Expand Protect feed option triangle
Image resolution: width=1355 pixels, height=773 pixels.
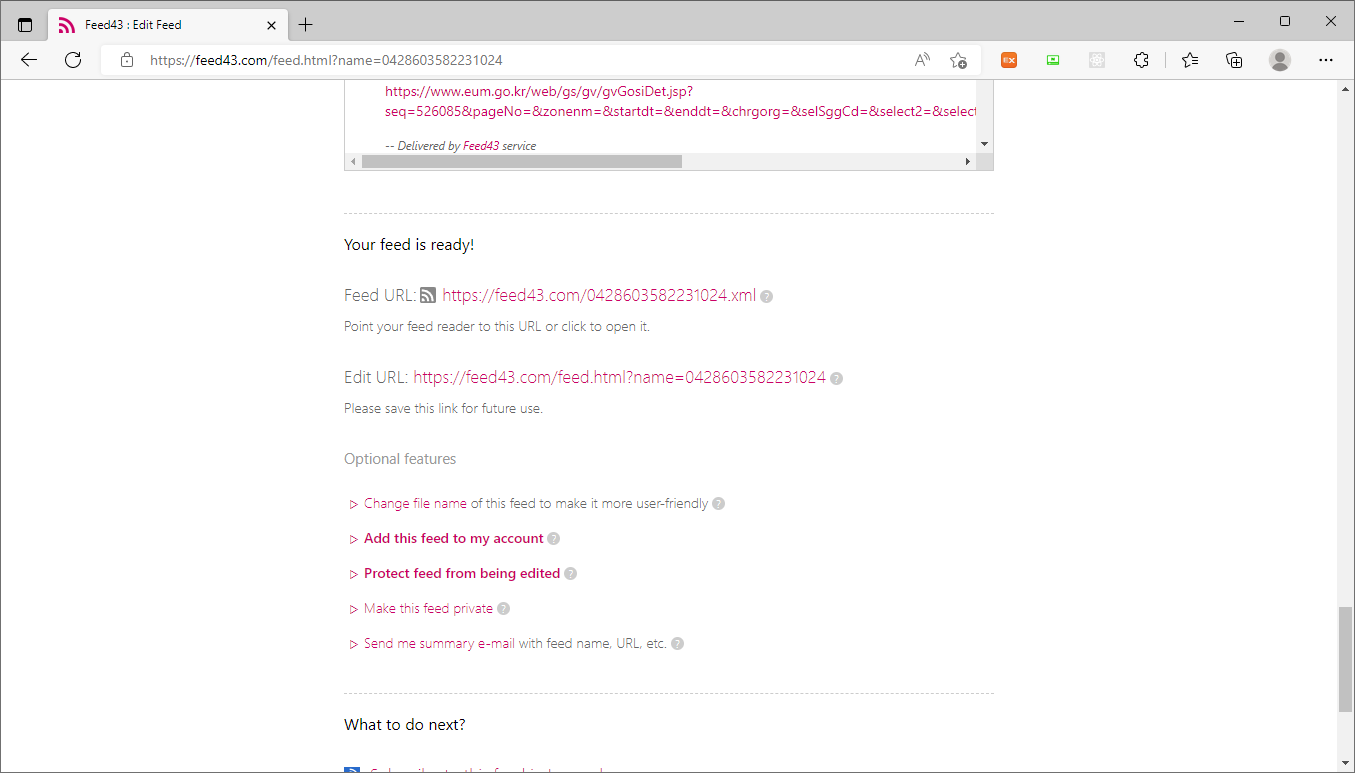tap(354, 574)
